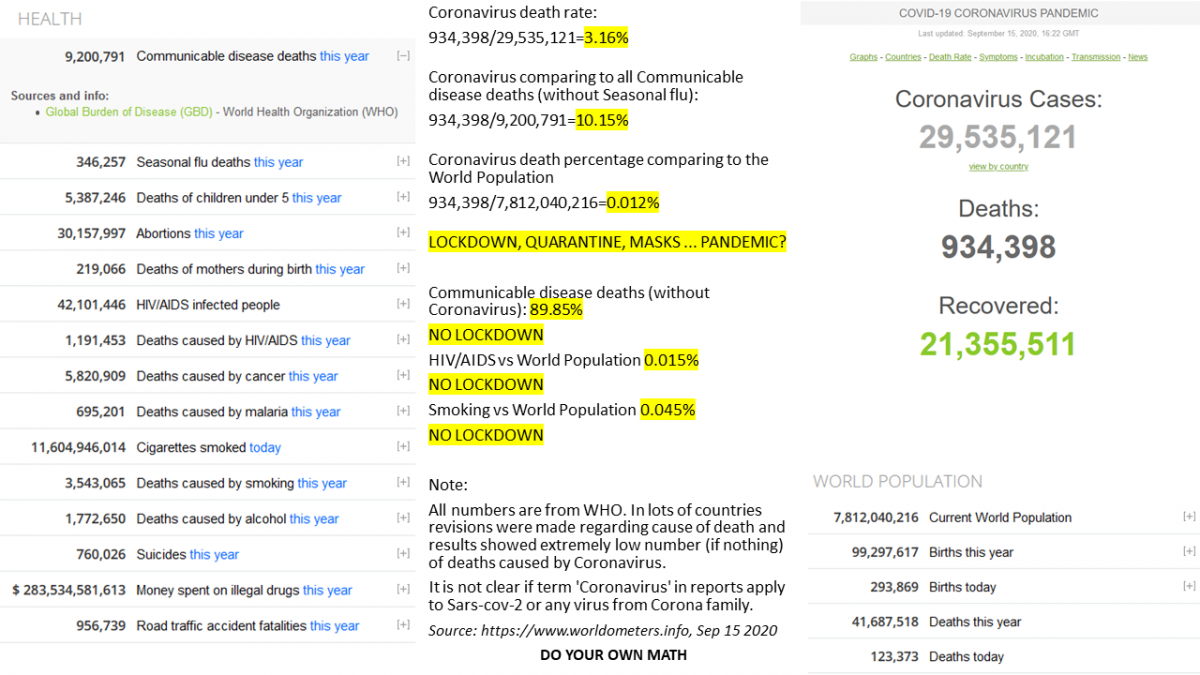Click the 'view by country' link

998,167
